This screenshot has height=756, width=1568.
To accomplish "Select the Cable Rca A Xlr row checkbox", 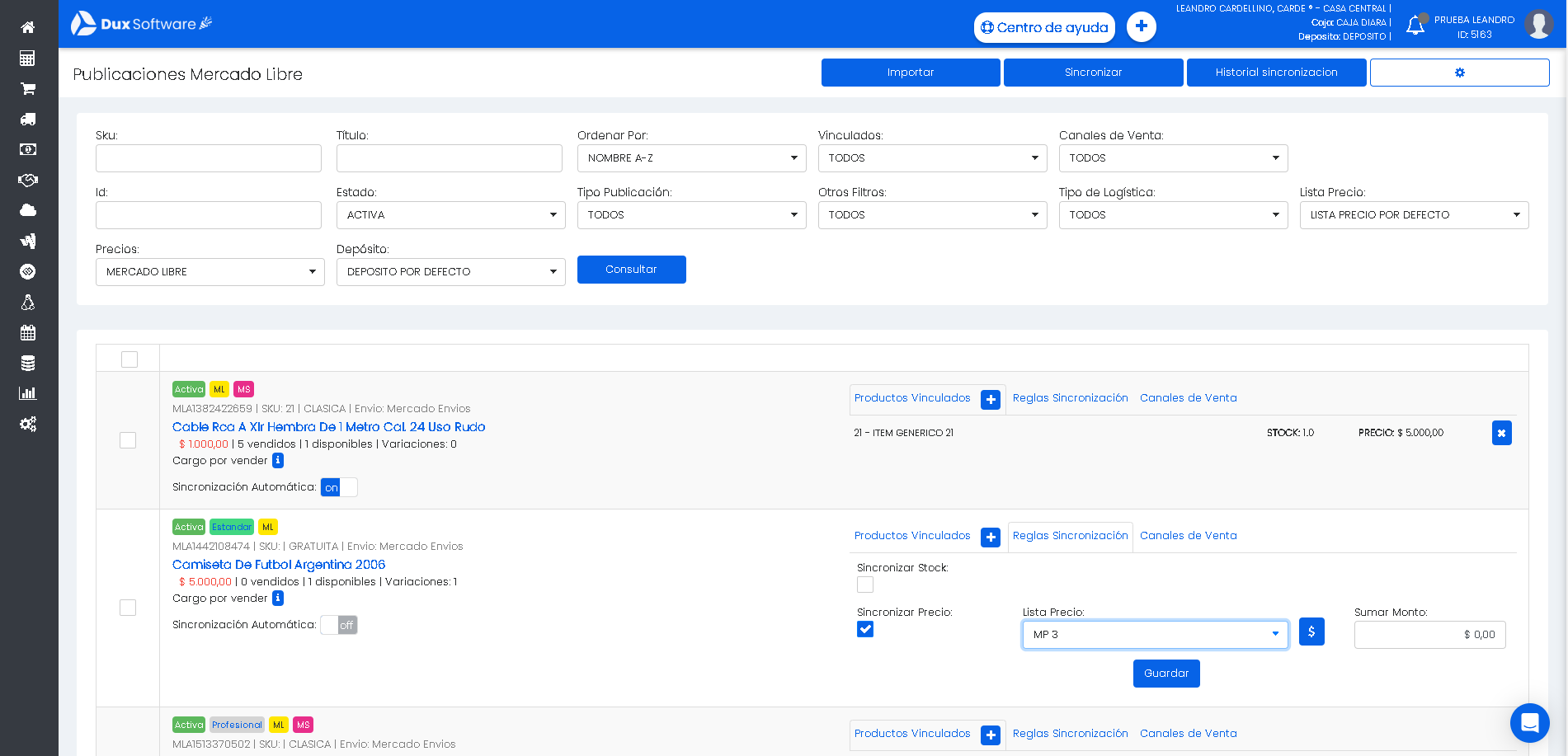I will pos(128,440).
